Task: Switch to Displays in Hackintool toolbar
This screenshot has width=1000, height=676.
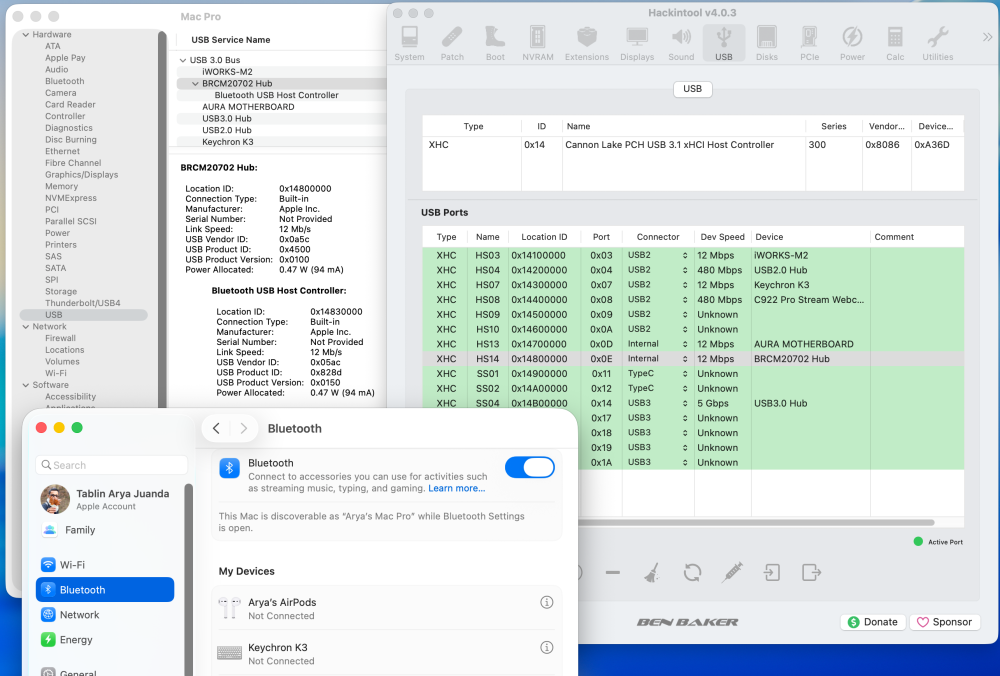Action: (x=637, y=43)
